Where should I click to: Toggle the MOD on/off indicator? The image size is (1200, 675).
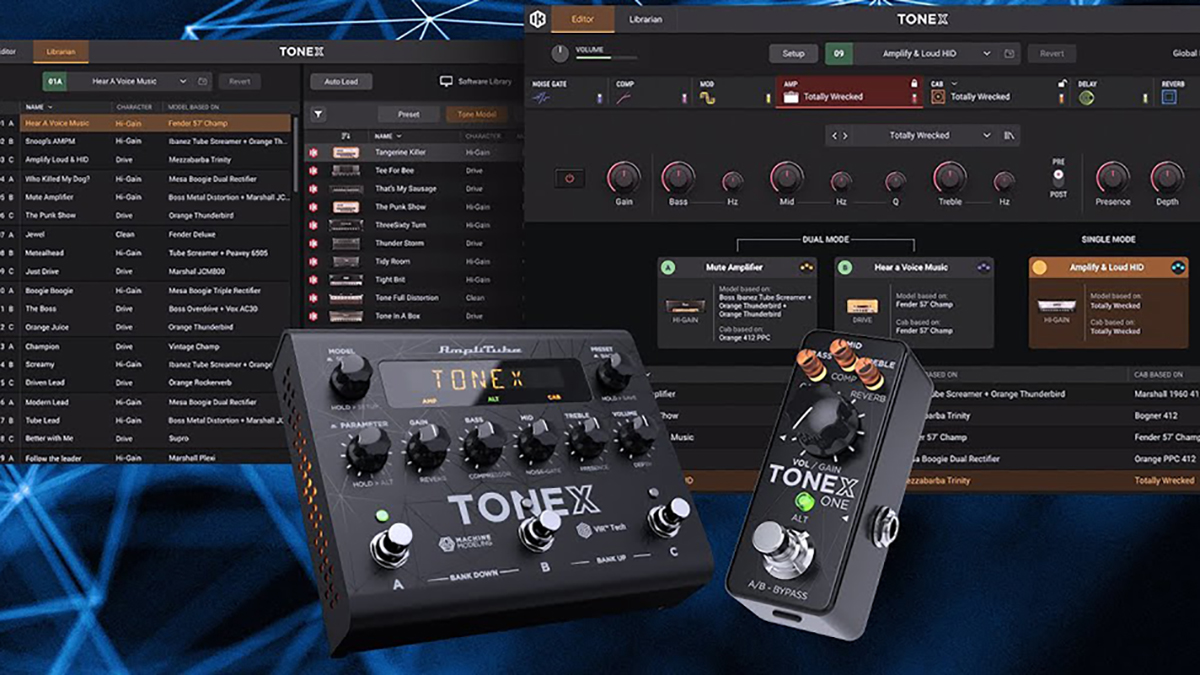pyautogui.click(x=767, y=98)
